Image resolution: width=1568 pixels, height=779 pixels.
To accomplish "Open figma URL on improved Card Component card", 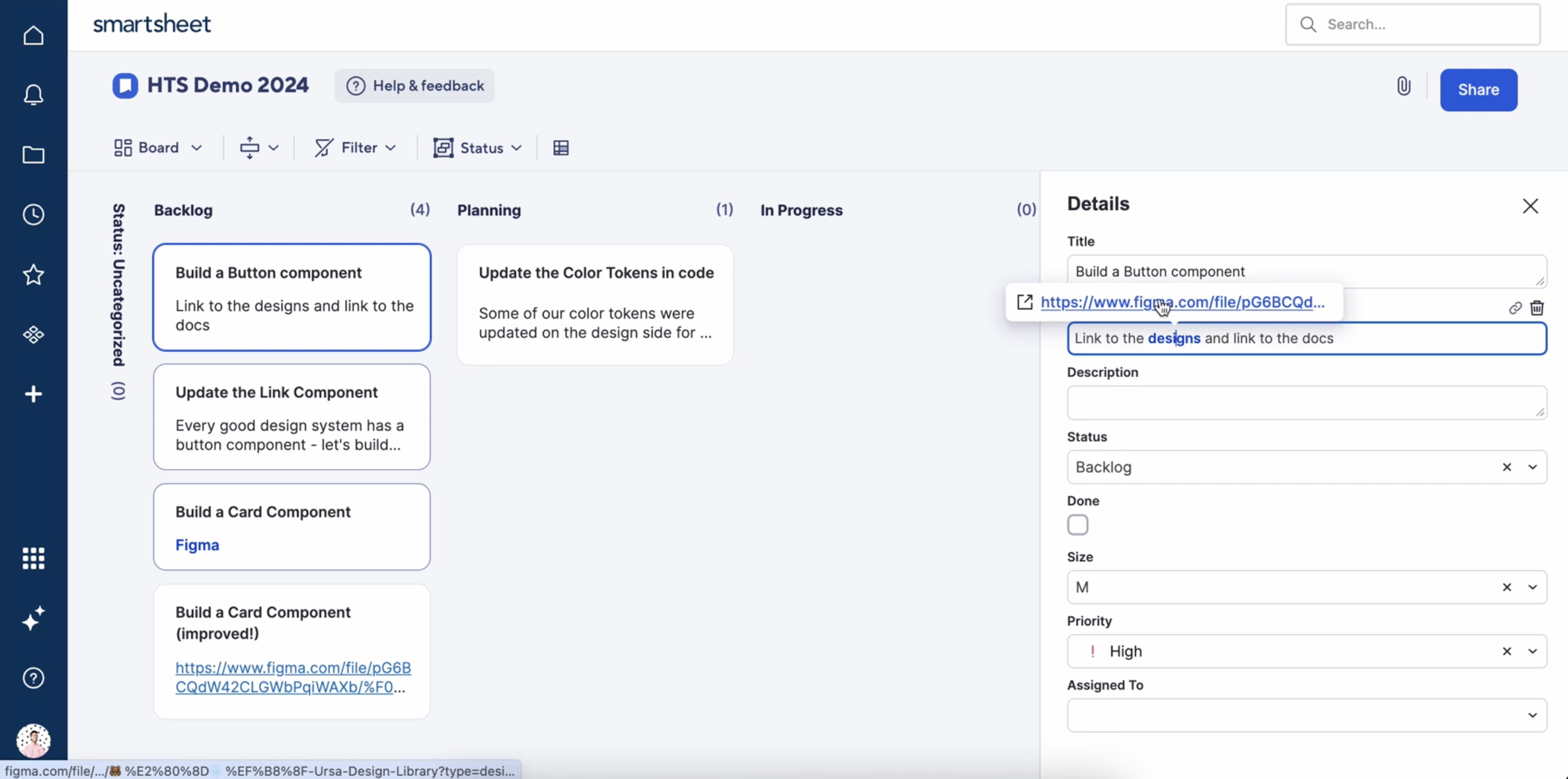I will pos(294,677).
